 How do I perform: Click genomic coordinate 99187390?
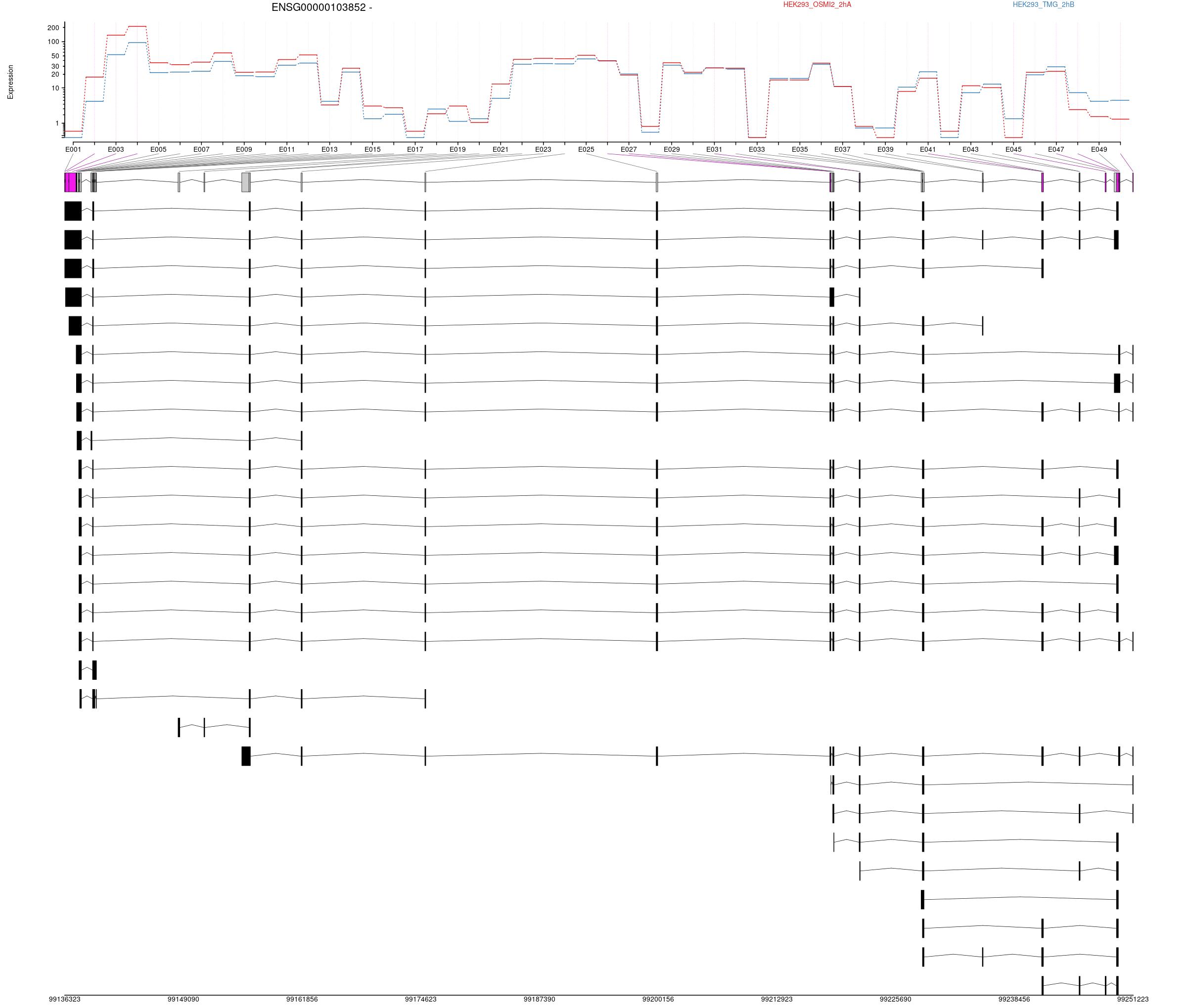point(539,1000)
